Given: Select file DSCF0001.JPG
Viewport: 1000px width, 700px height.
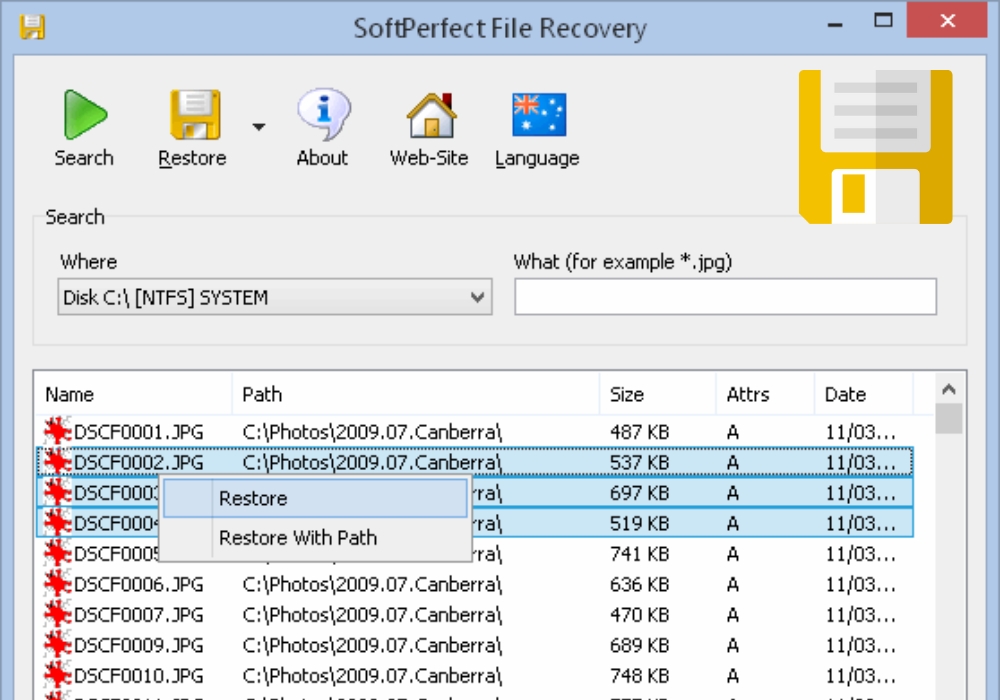Looking at the screenshot, I should click(x=138, y=432).
